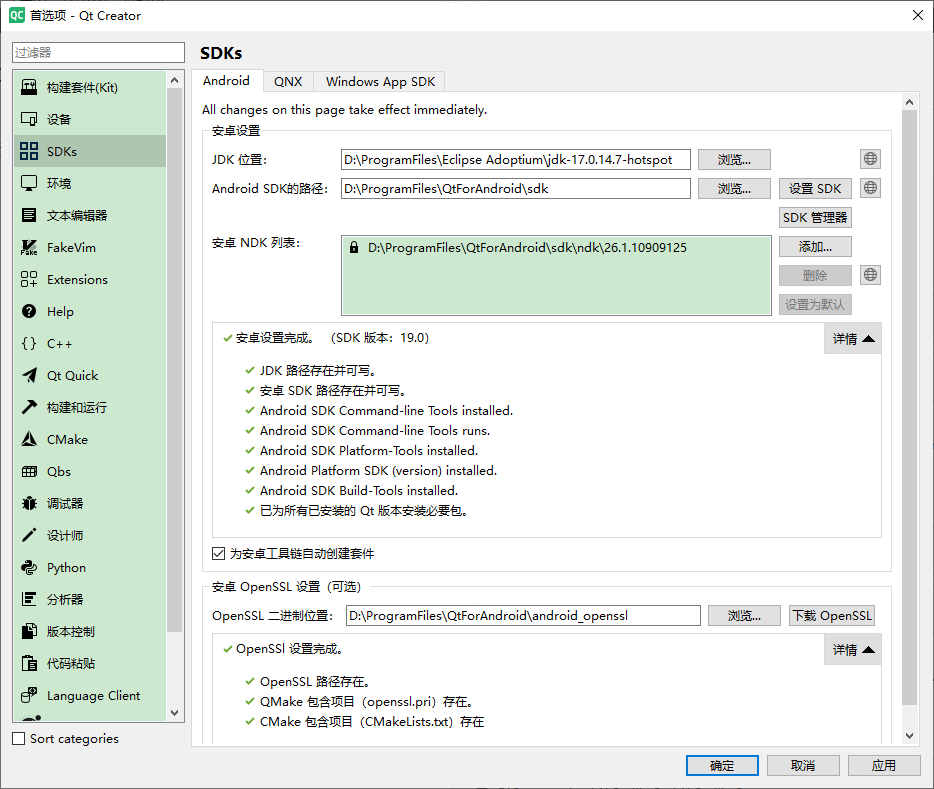Click the 下载 OpenSSL button
The height and width of the screenshot is (789, 934).
click(x=831, y=615)
